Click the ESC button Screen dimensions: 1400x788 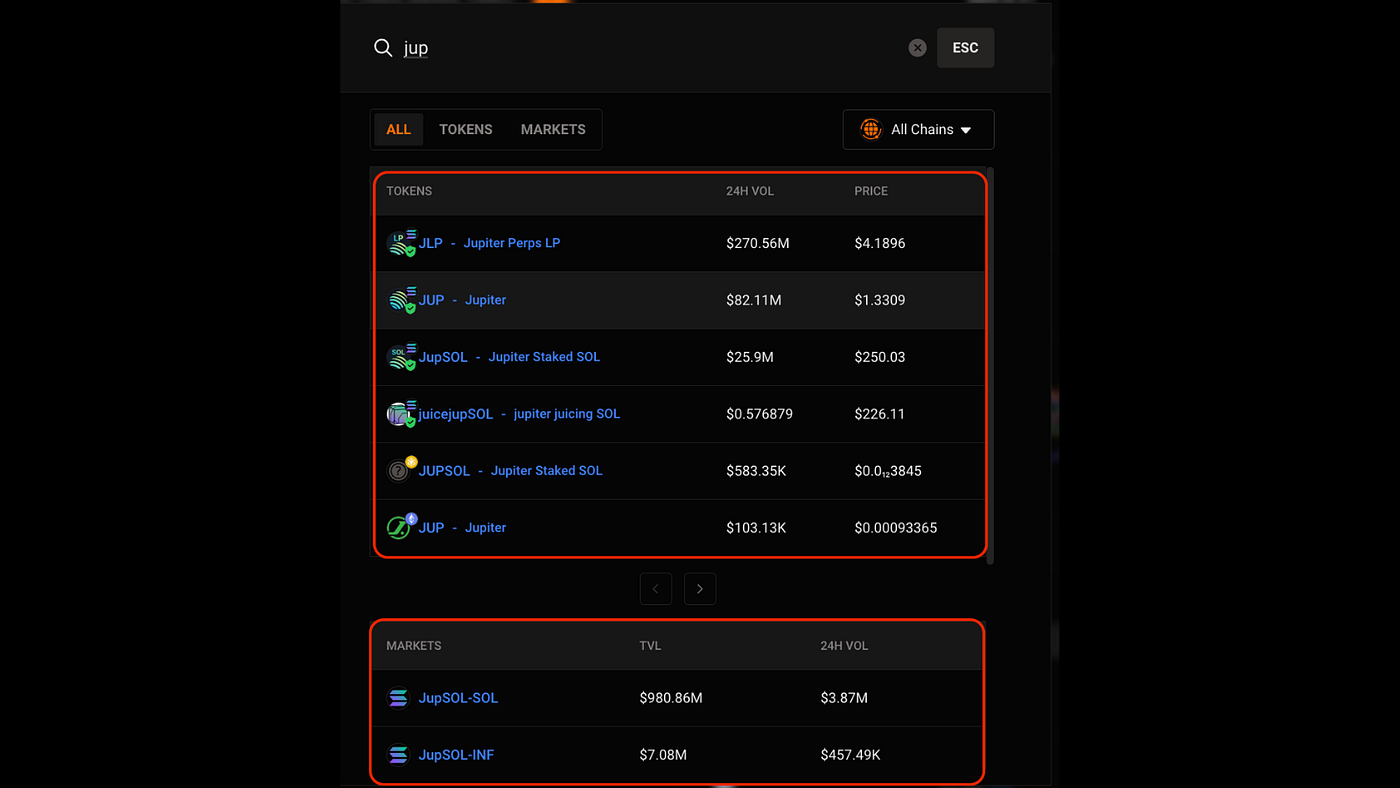click(965, 48)
